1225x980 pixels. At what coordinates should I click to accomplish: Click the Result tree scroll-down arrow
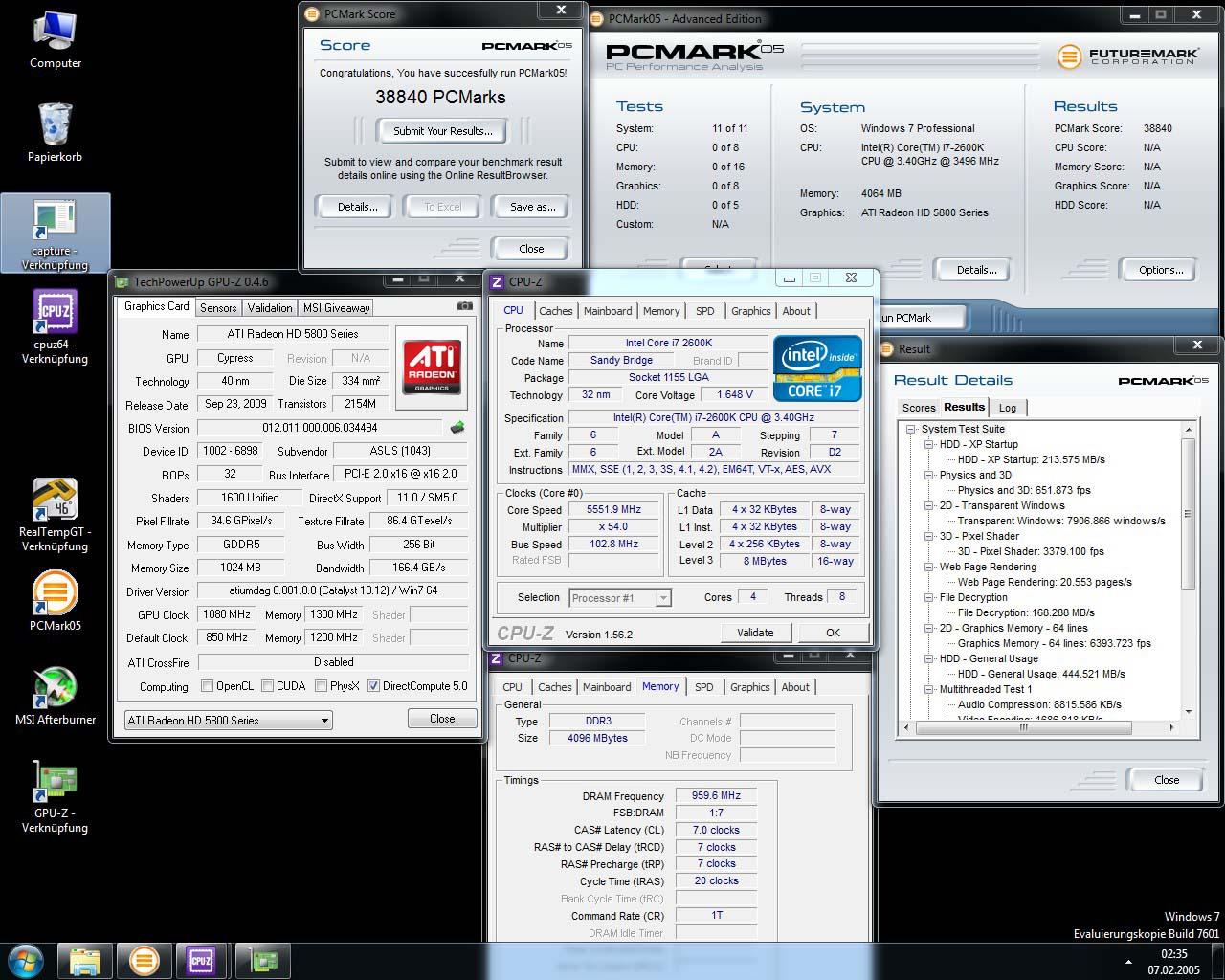(1189, 712)
